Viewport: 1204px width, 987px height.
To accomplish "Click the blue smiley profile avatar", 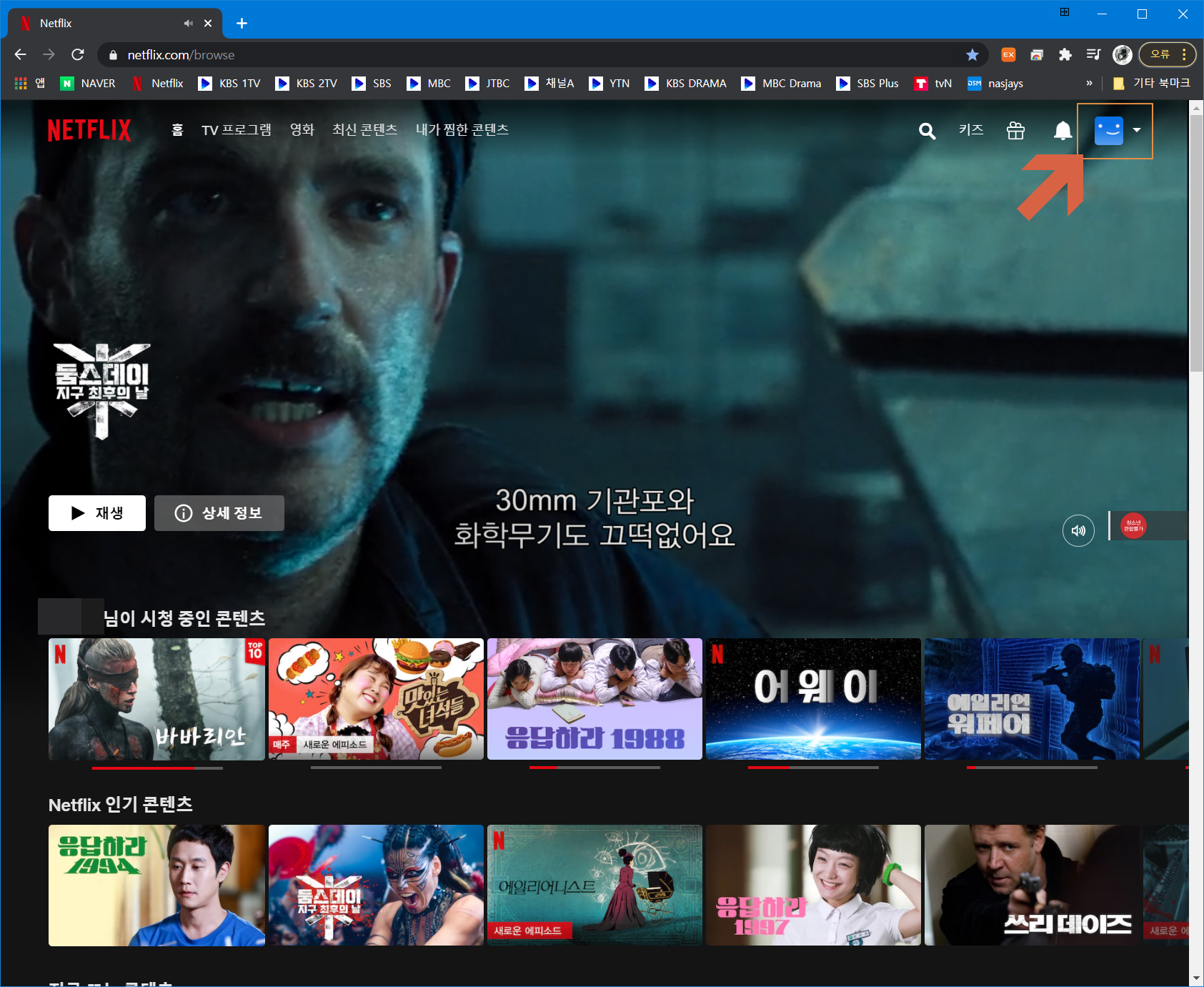I will point(1109,131).
